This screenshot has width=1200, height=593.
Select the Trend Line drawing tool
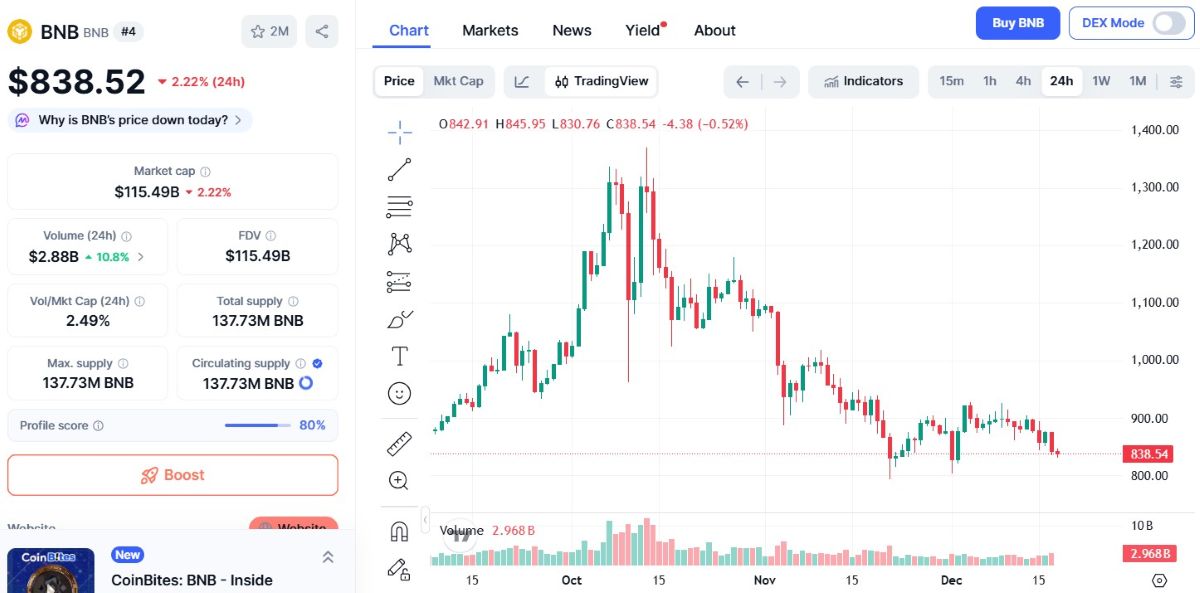coord(399,169)
